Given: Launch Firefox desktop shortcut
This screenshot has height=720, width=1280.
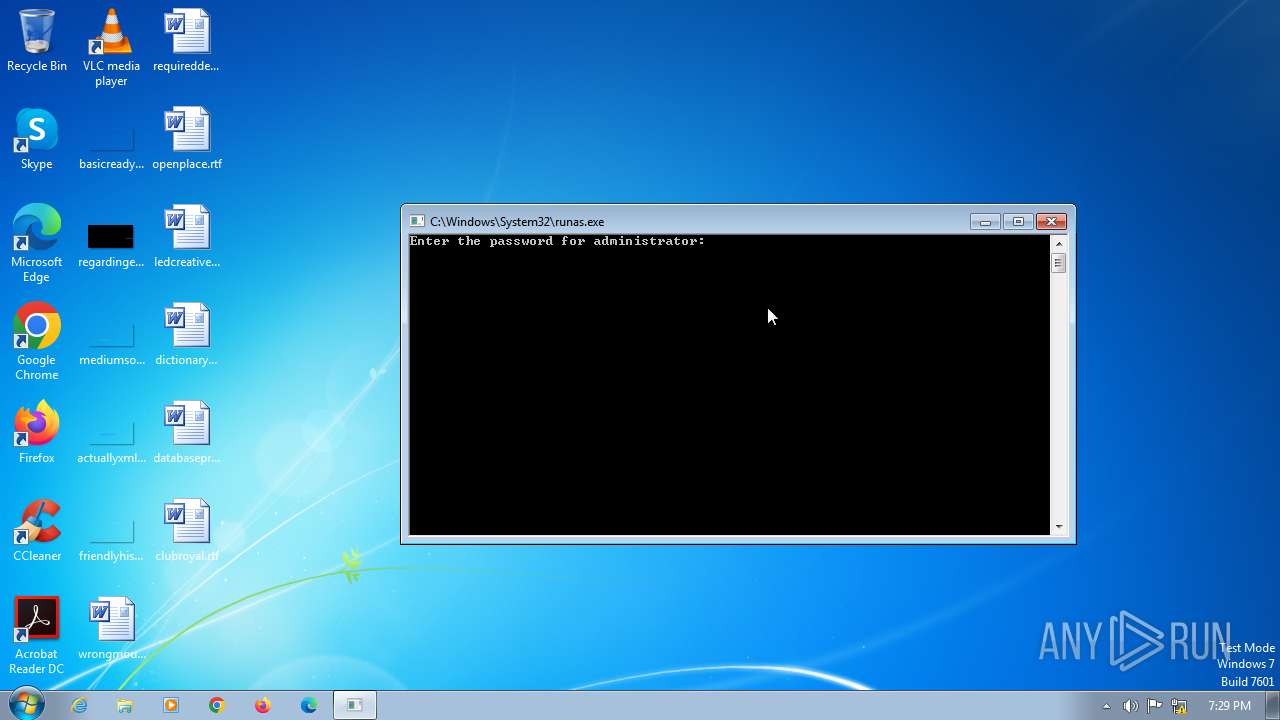Looking at the screenshot, I should 37,432.
